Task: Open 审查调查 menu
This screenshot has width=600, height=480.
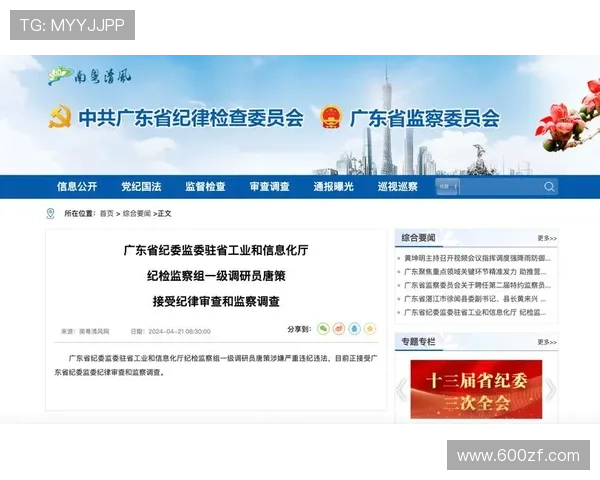Action: point(269,187)
